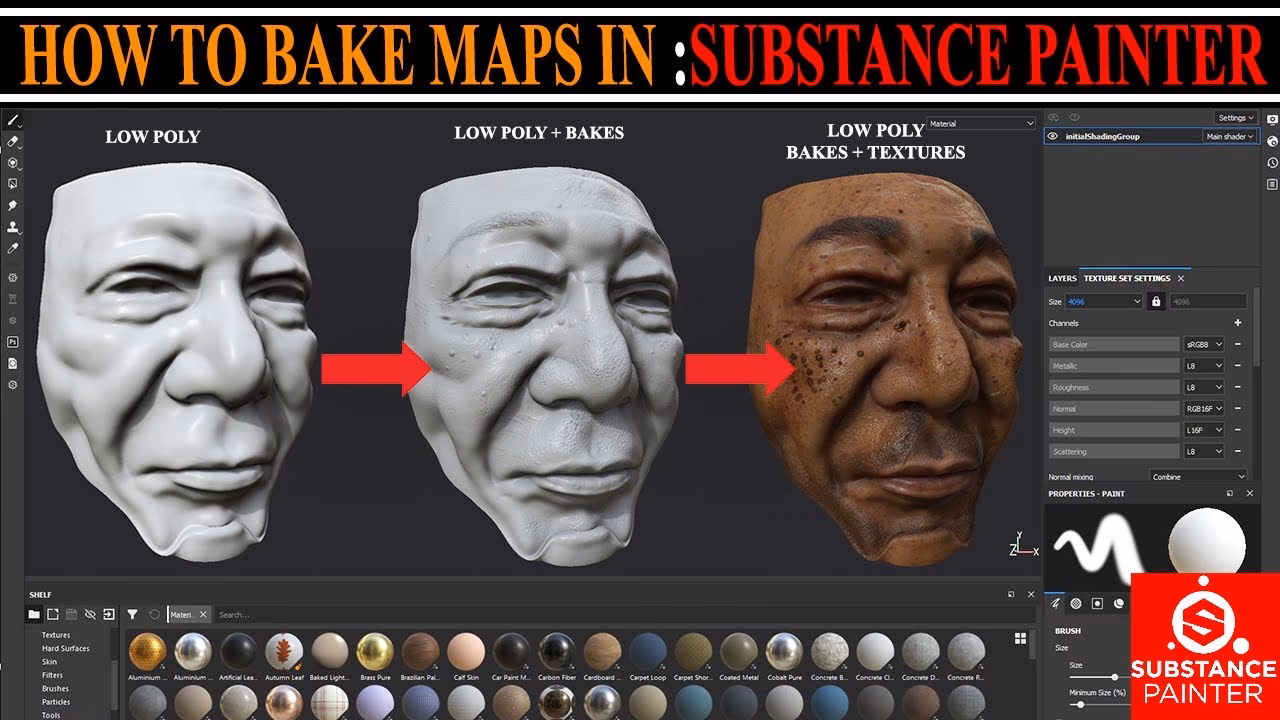Close the Materials shelf filter tab
The image size is (1280, 720).
(203, 614)
